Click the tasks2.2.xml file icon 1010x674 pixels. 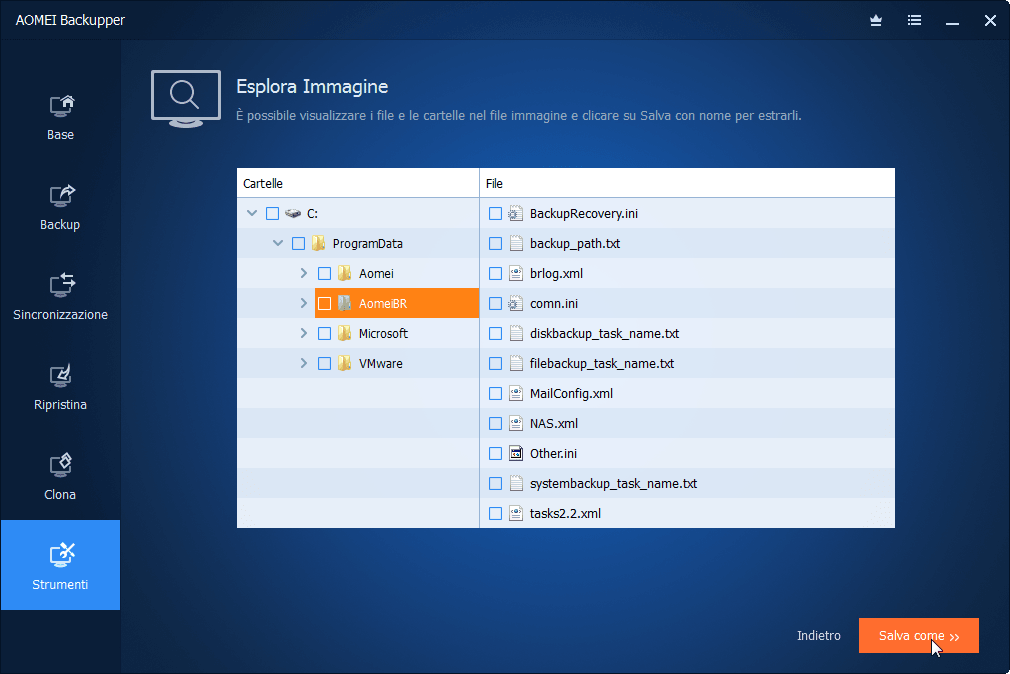click(516, 514)
